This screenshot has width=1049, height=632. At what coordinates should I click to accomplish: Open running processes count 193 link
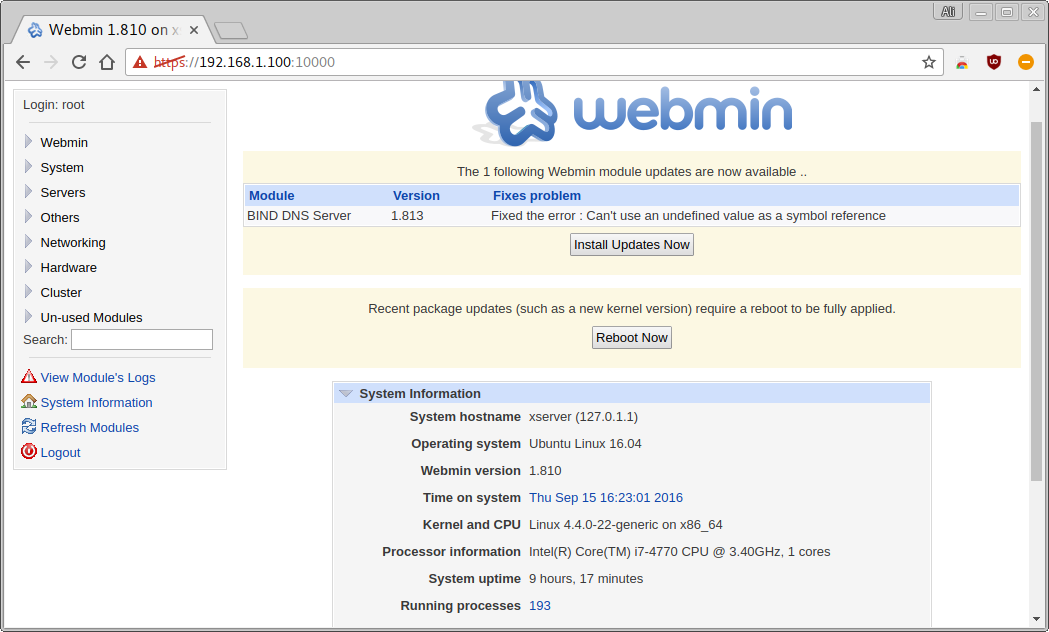[x=539, y=605]
